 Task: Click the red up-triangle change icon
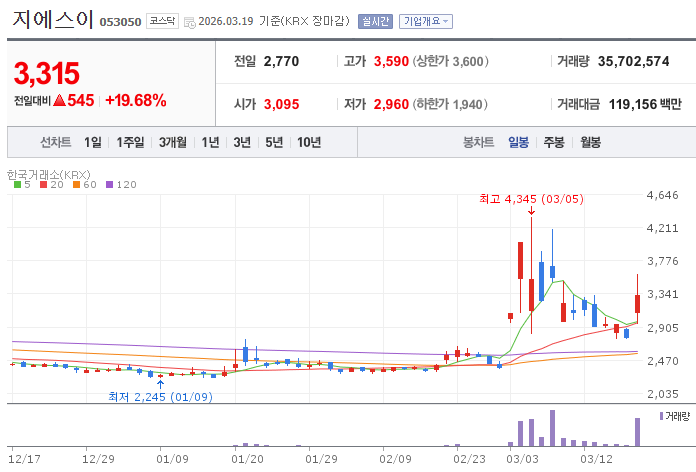[59, 100]
